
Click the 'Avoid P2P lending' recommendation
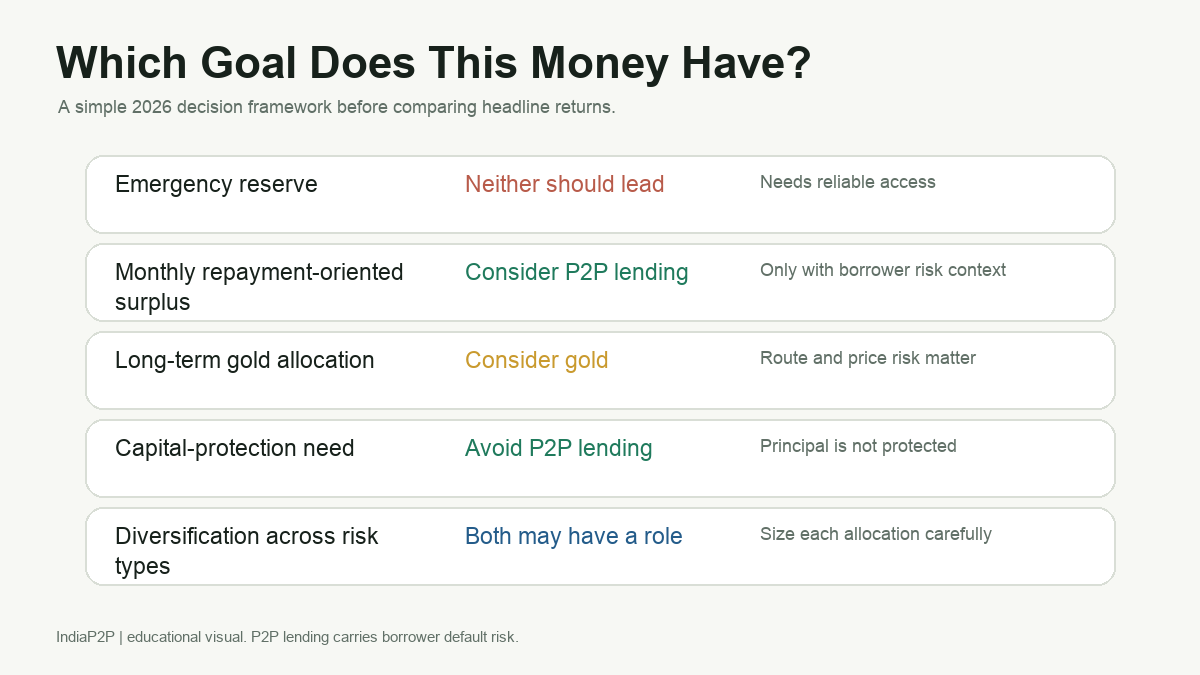coord(559,448)
